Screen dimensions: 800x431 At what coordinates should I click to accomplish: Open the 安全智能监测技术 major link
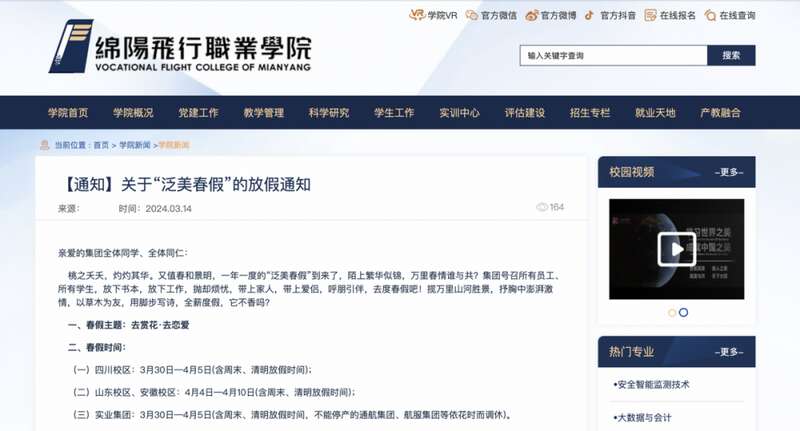pos(652,385)
